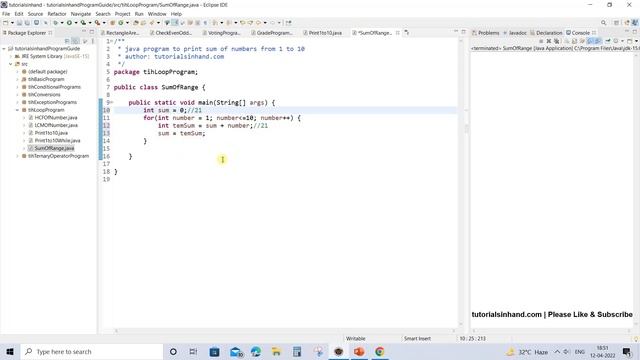Click Remove All Terminated Launches icon
The image size is (640, 360).
556,41
